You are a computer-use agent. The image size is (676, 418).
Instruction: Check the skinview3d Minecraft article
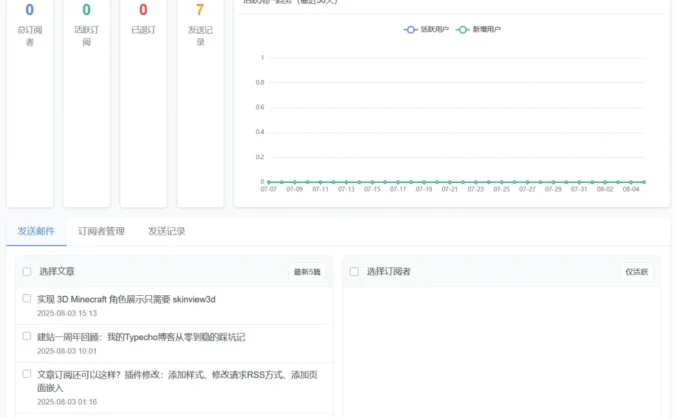pos(27,298)
